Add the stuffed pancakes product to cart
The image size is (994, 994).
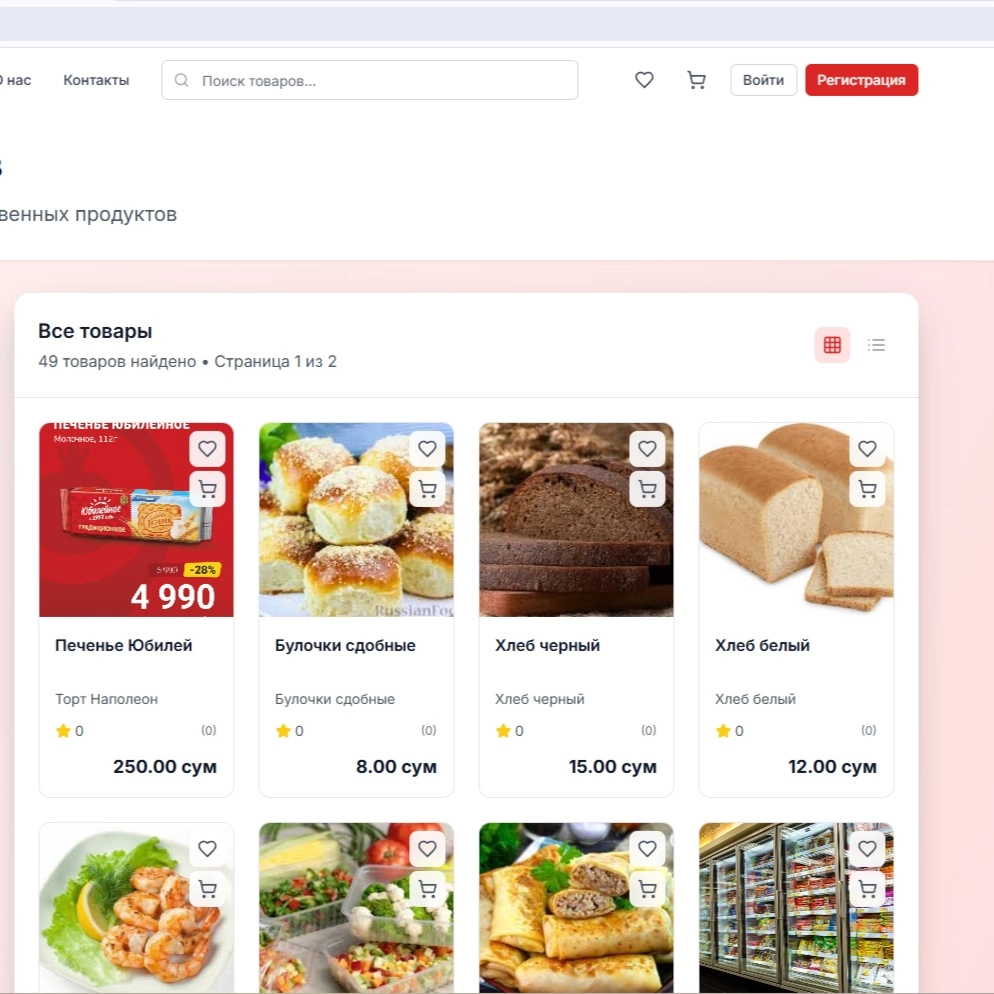[647, 889]
